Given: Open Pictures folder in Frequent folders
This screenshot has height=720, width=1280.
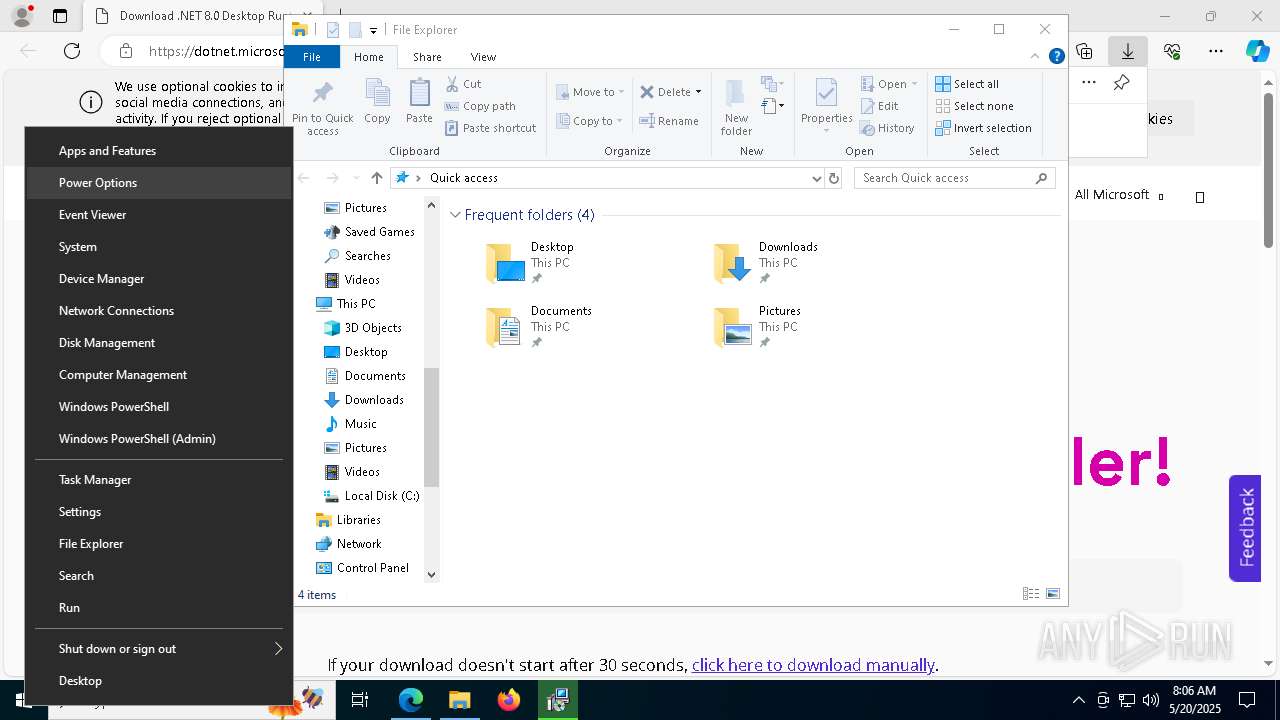Looking at the screenshot, I should (x=757, y=326).
